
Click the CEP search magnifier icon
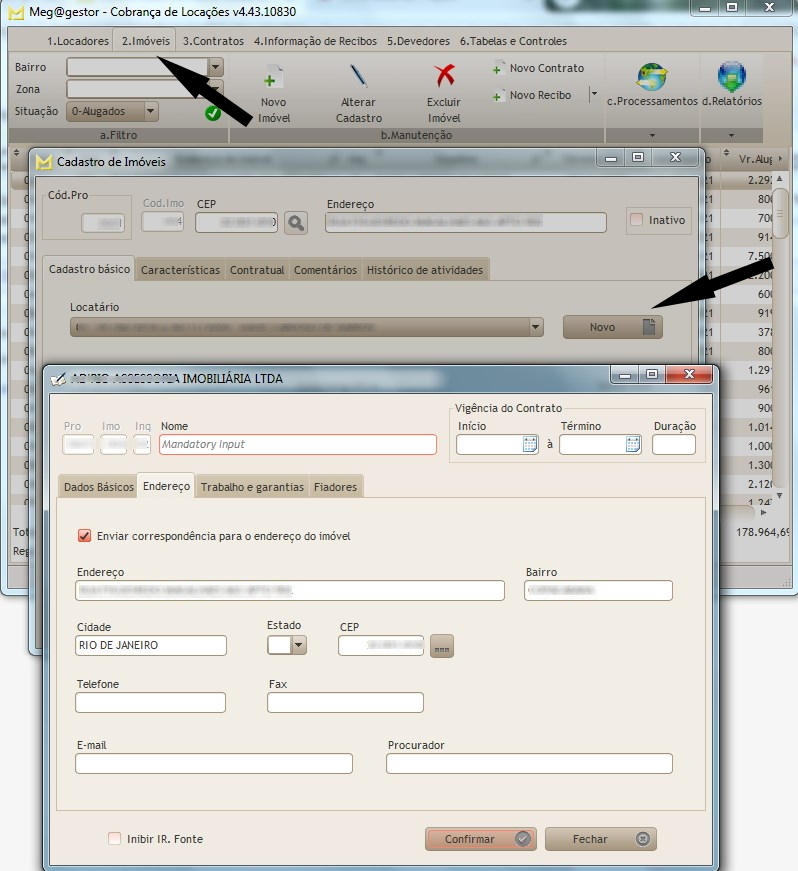[x=295, y=222]
